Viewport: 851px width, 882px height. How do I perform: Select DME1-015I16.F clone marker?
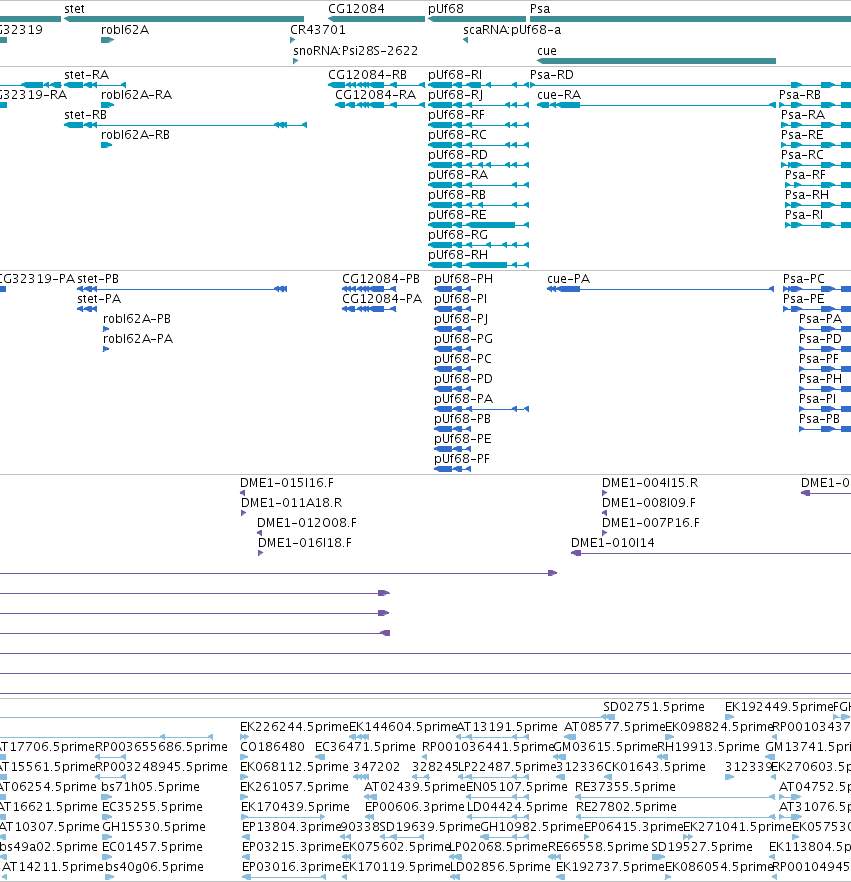(x=242, y=493)
